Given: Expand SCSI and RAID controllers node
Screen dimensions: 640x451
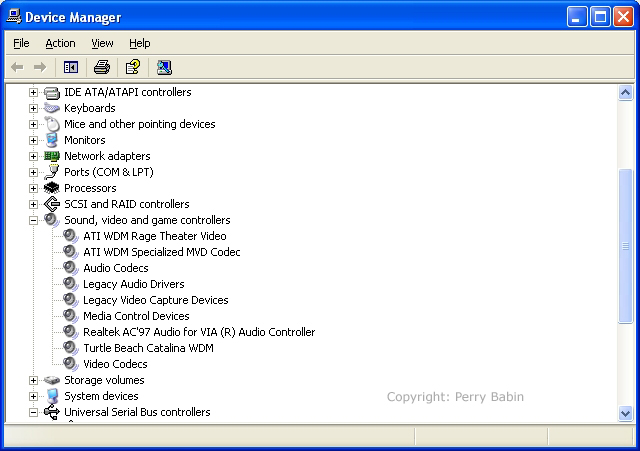Looking at the screenshot, I should click(x=33, y=204).
